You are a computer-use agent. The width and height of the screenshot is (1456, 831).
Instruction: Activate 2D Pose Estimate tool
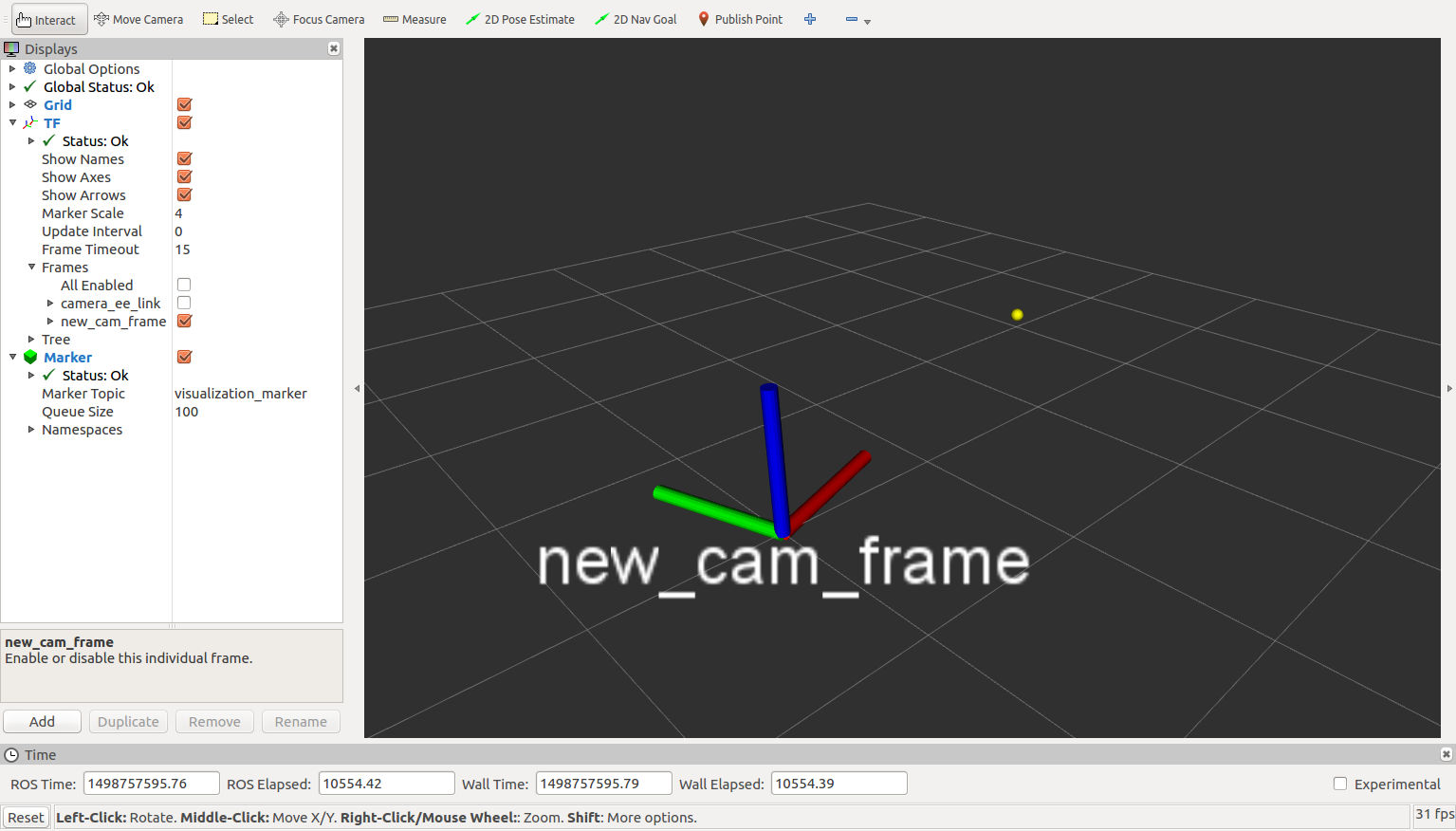(x=520, y=20)
